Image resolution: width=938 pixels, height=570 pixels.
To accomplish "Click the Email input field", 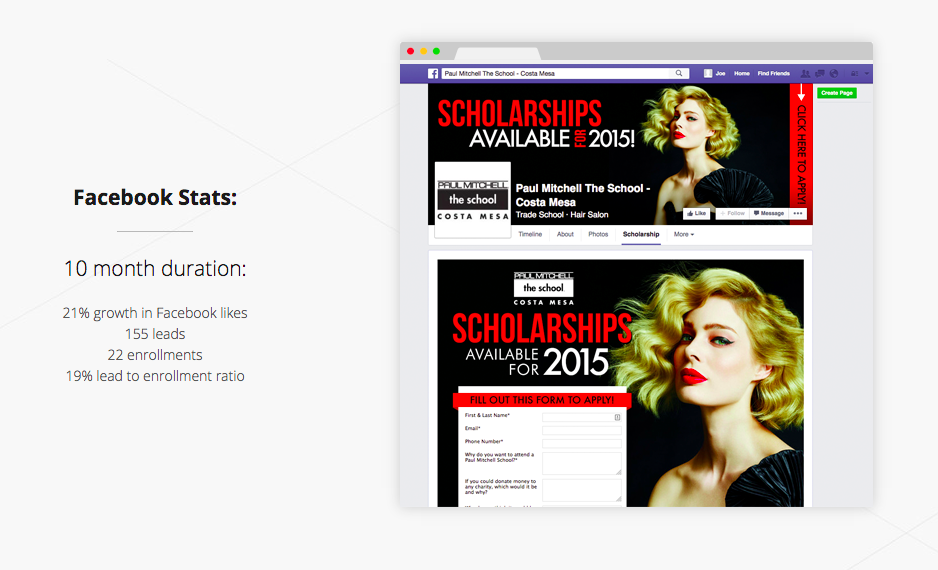I will pyautogui.click(x=581, y=430).
